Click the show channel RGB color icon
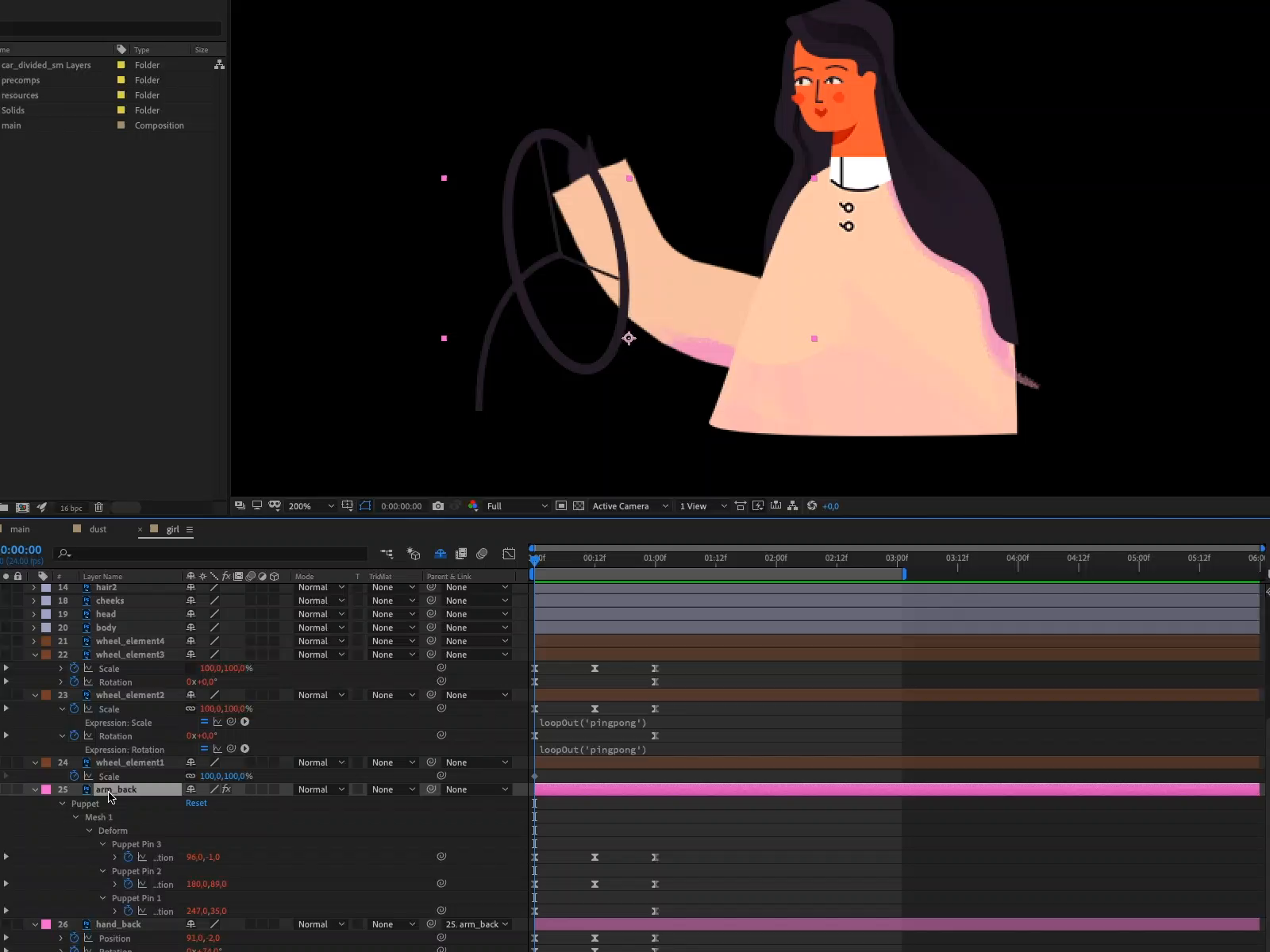The height and width of the screenshot is (952, 1270). 473,506
